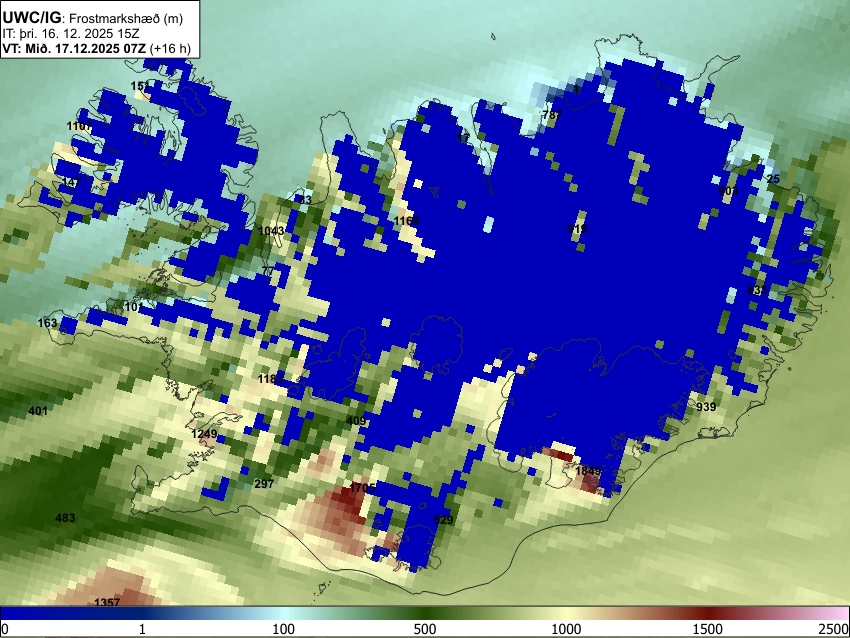Click the map value 147
Screen dimensions: 850x638
(x=72, y=182)
